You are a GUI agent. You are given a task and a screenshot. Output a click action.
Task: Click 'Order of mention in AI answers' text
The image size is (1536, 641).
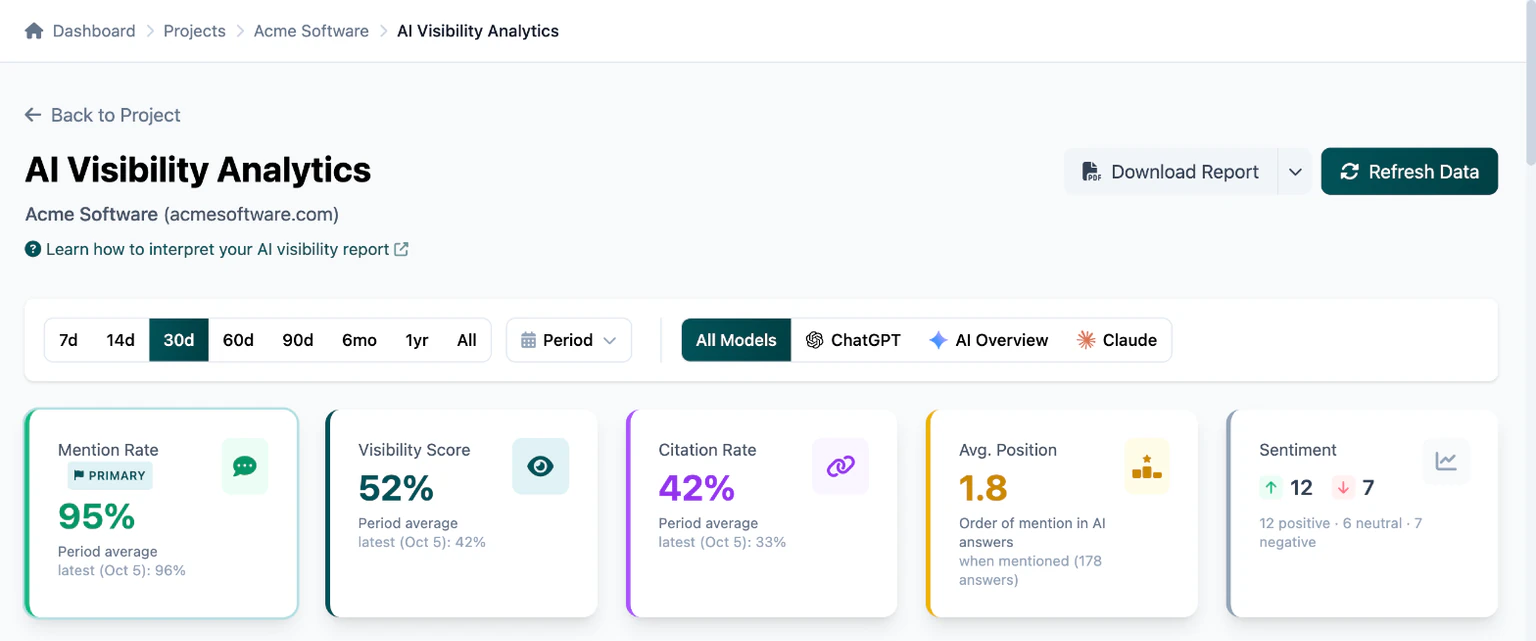[1032, 533]
